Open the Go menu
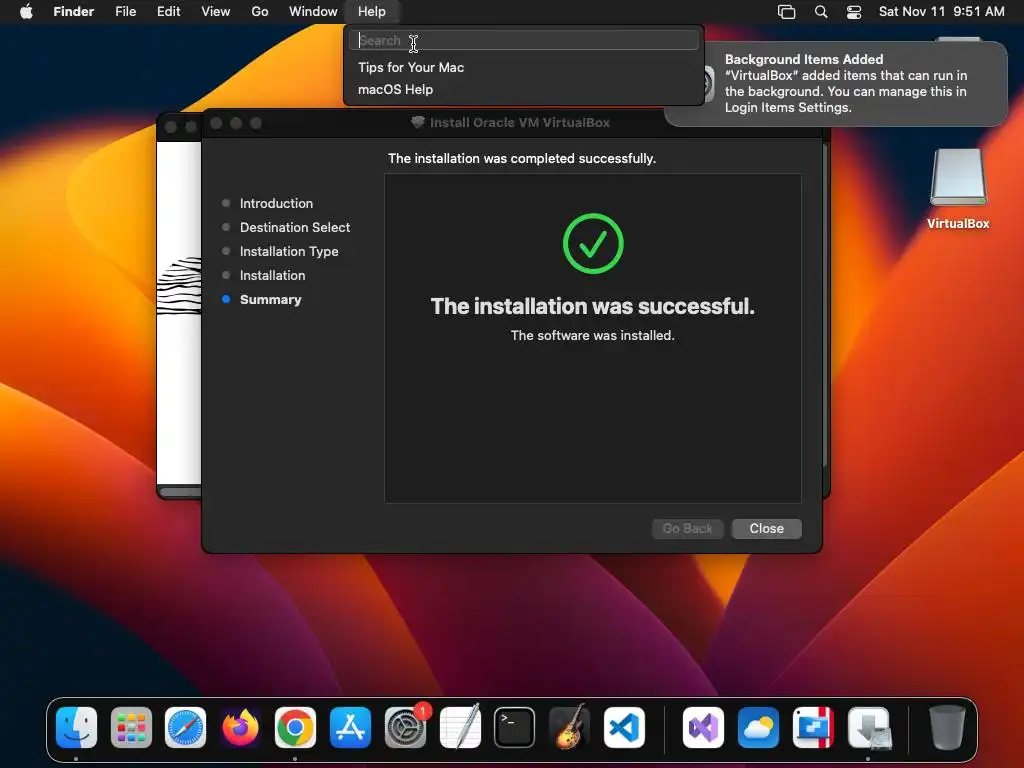This screenshot has height=768, width=1024. 260,12
